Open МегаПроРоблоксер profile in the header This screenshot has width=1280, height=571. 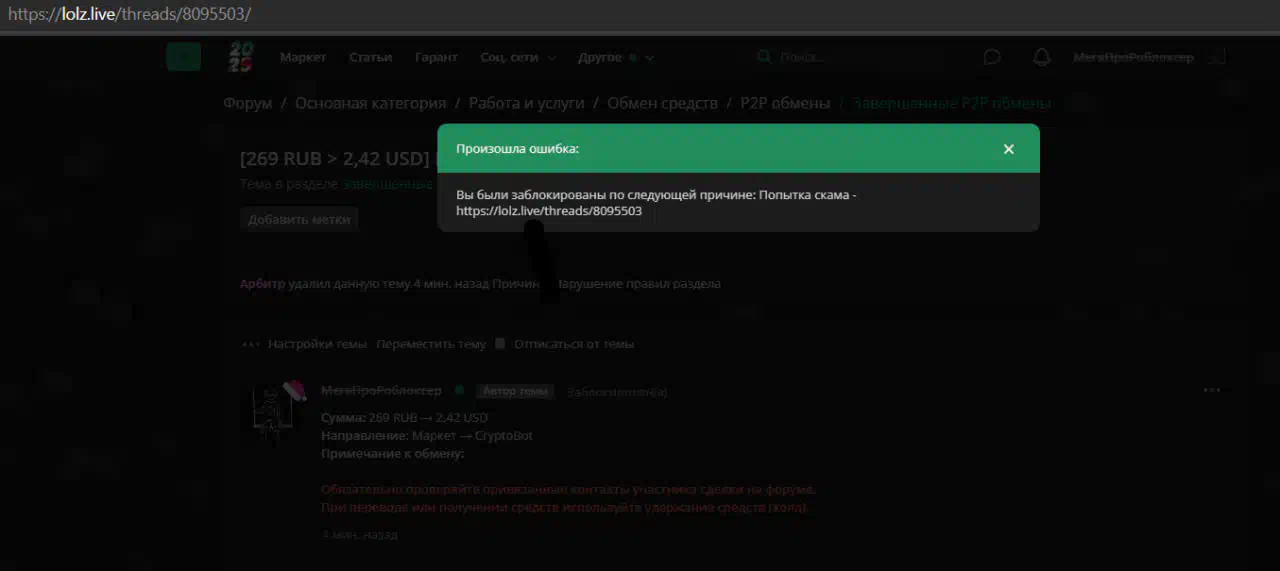[x=1133, y=57]
